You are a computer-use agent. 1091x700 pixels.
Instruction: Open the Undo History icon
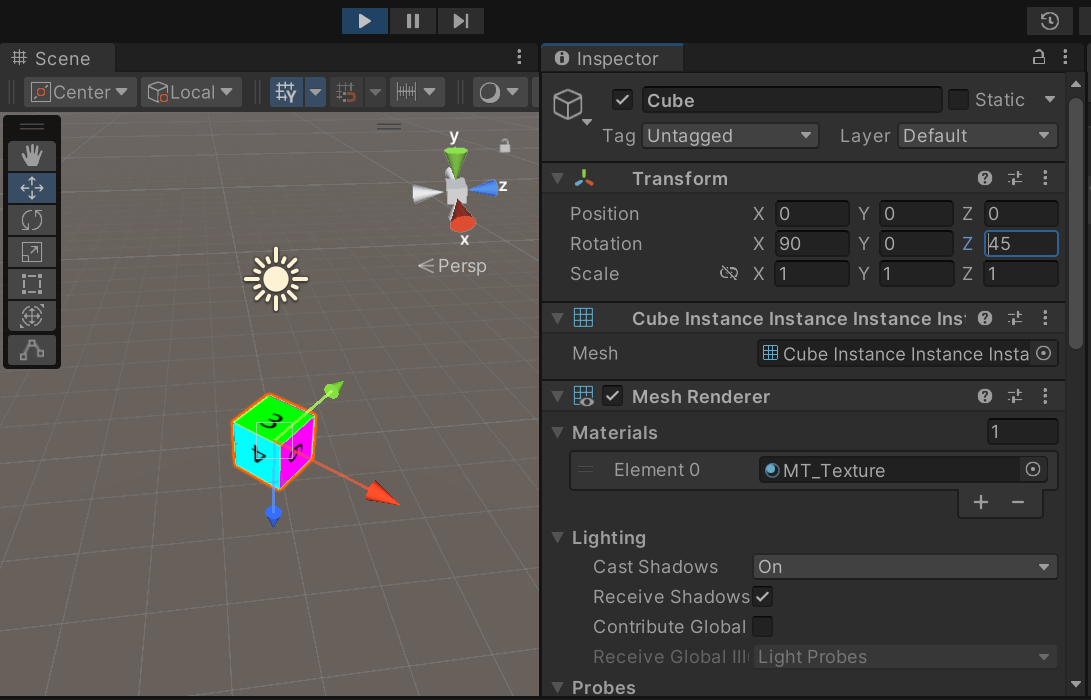pyautogui.click(x=1049, y=21)
